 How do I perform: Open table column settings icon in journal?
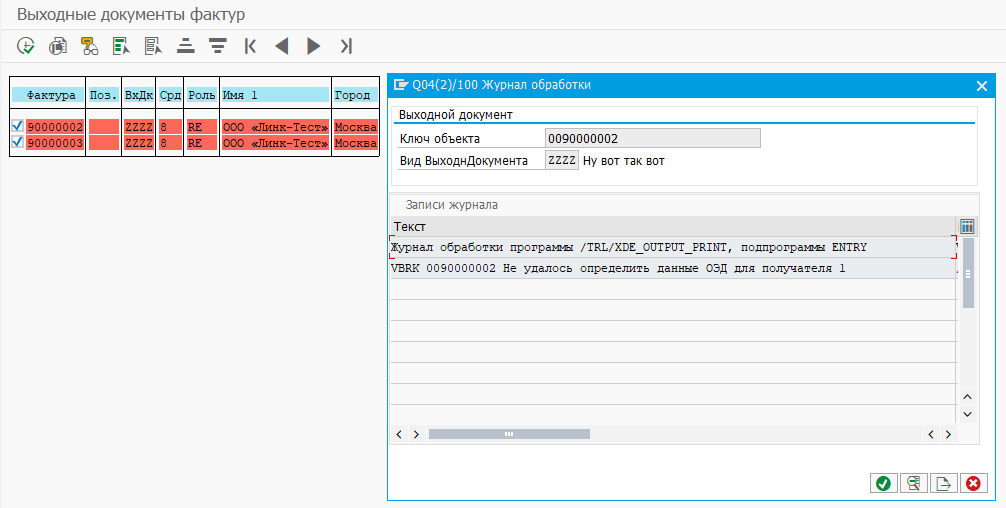tap(966, 226)
